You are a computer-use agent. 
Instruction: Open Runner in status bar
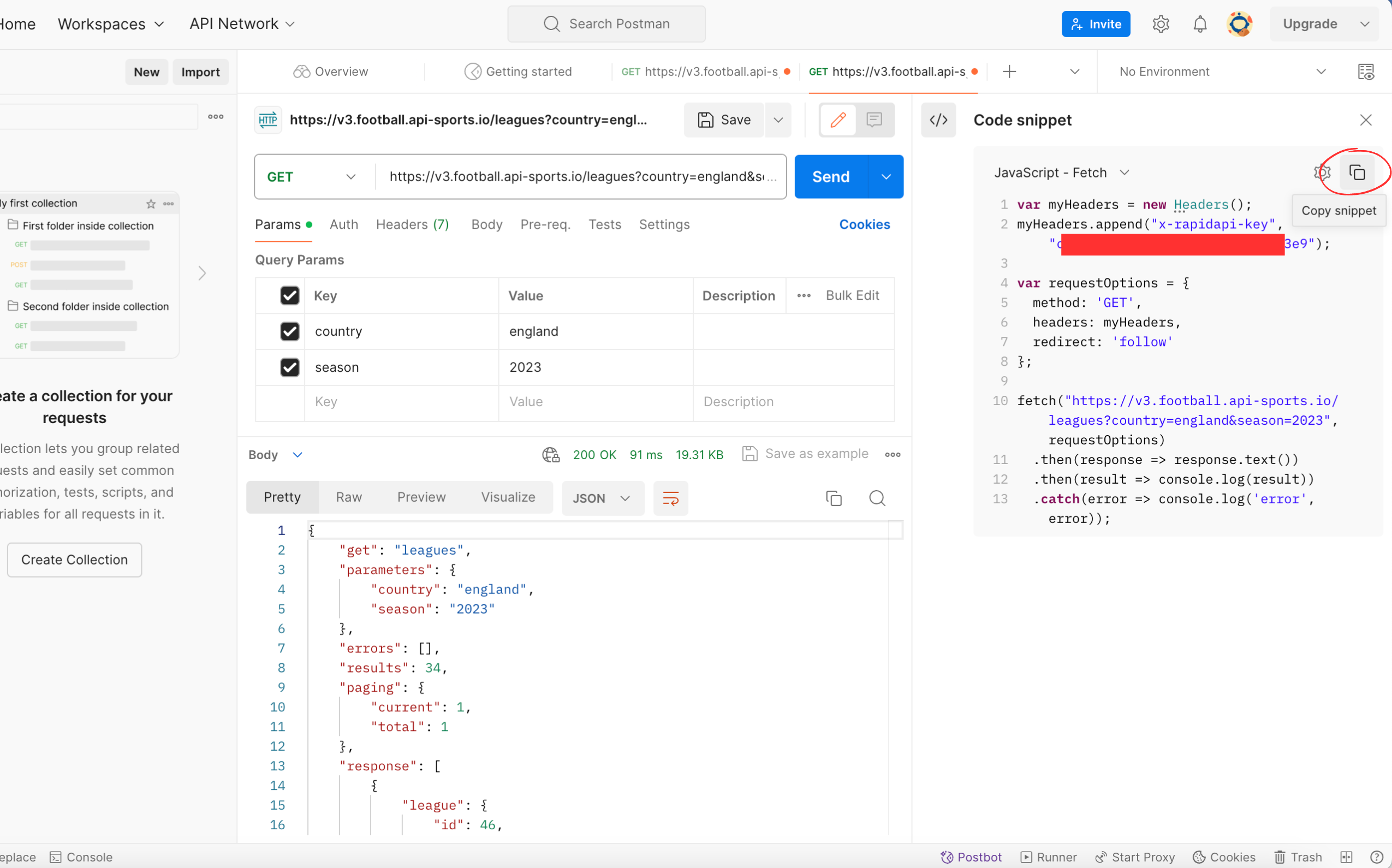point(1049,857)
